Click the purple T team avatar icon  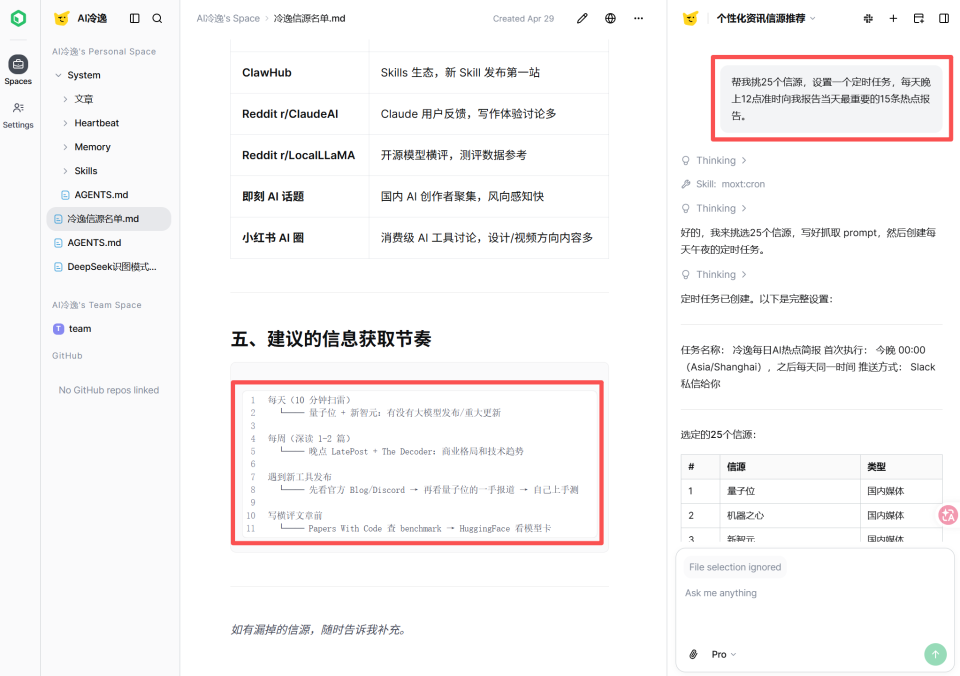[58, 329]
